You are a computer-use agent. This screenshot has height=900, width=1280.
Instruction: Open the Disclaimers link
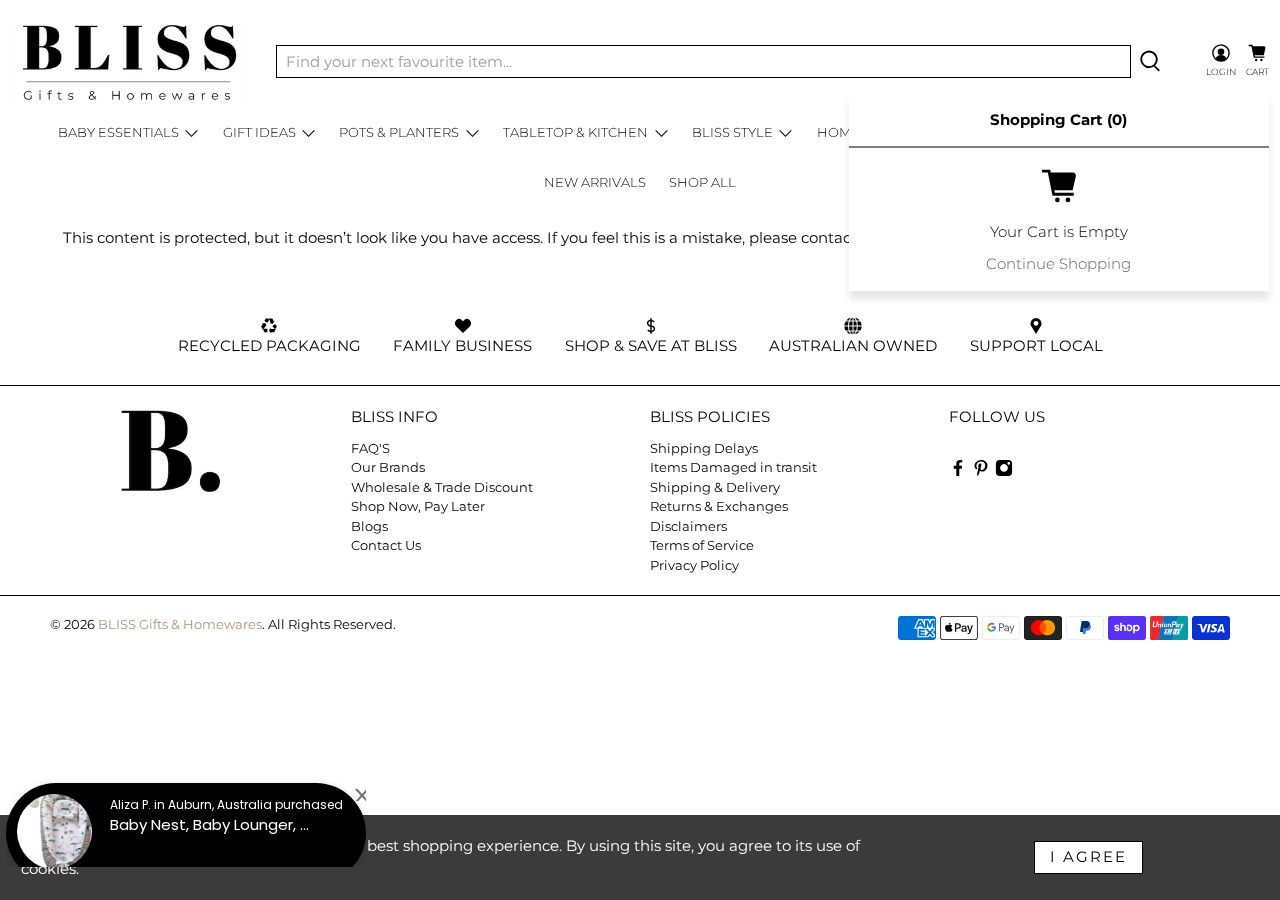pyautogui.click(x=688, y=526)
